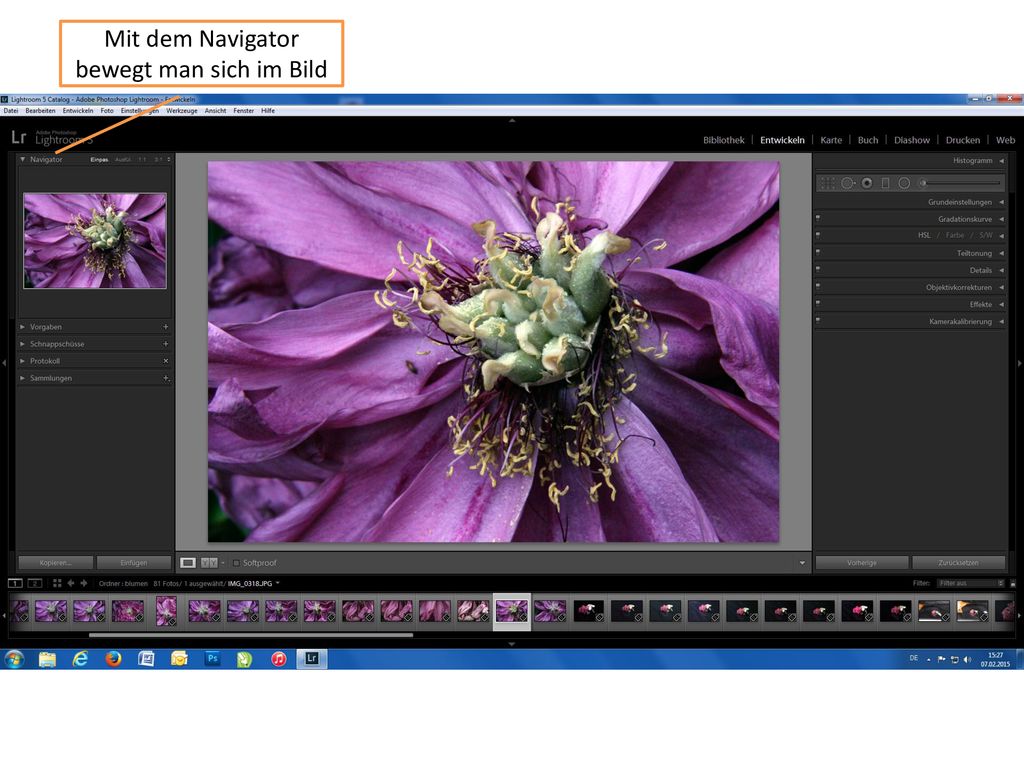Click the Zurücksetzen button
Screen dimensions: 1024x768
pyautogui.click(x=959, y=562)
